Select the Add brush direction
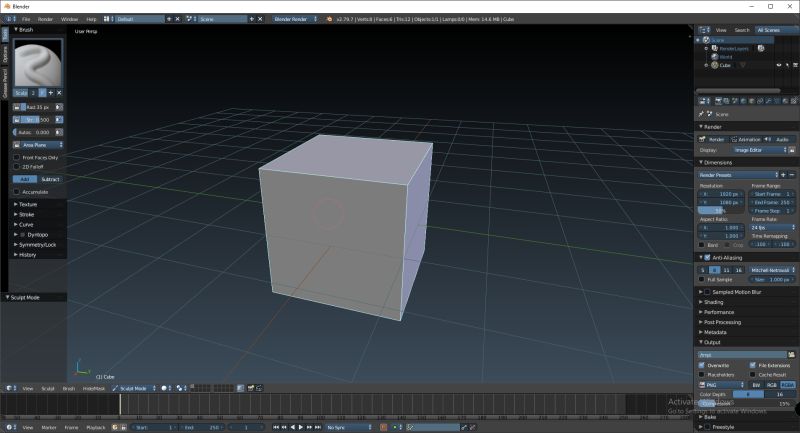Image resolution: width=800 pixels, height=433 pixels. tap(25, 180)
